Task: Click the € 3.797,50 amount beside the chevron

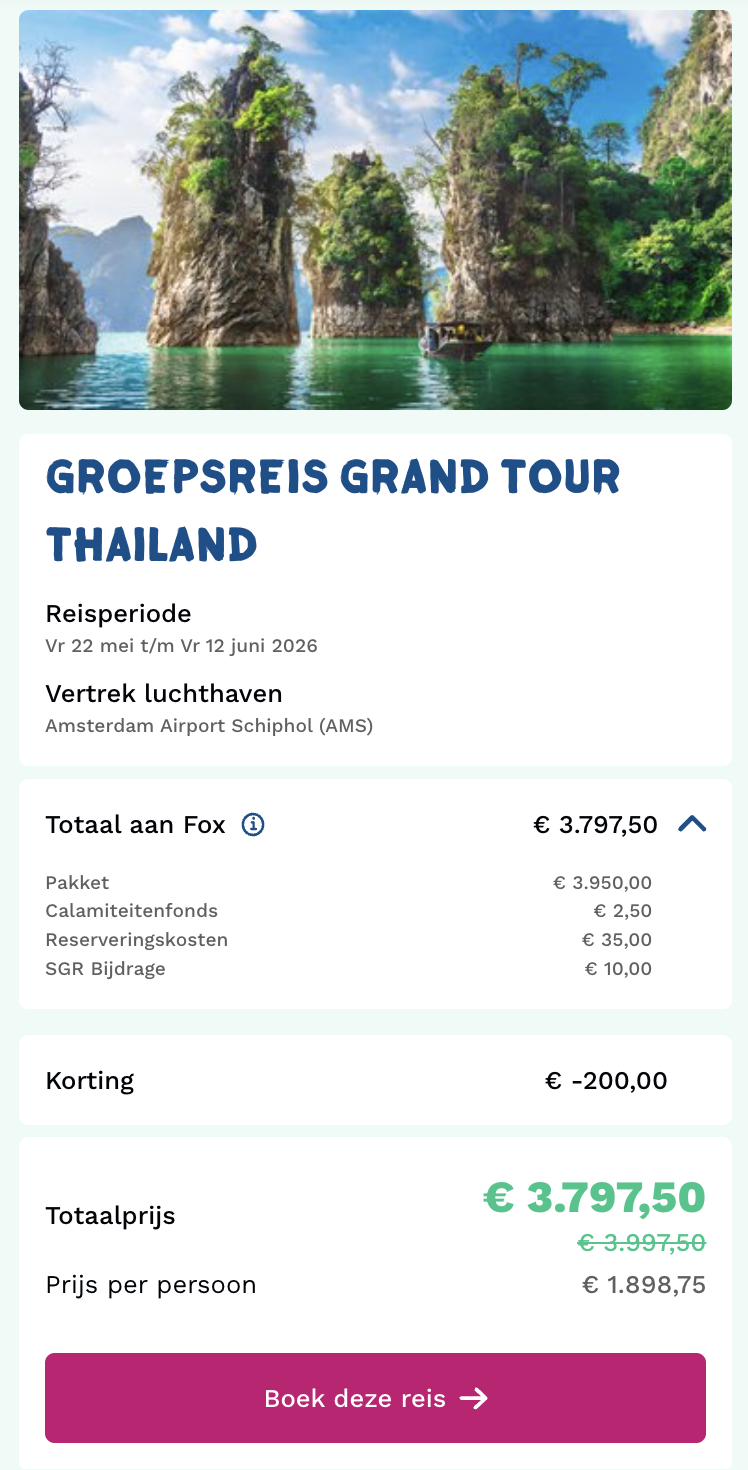Action: 595,825
